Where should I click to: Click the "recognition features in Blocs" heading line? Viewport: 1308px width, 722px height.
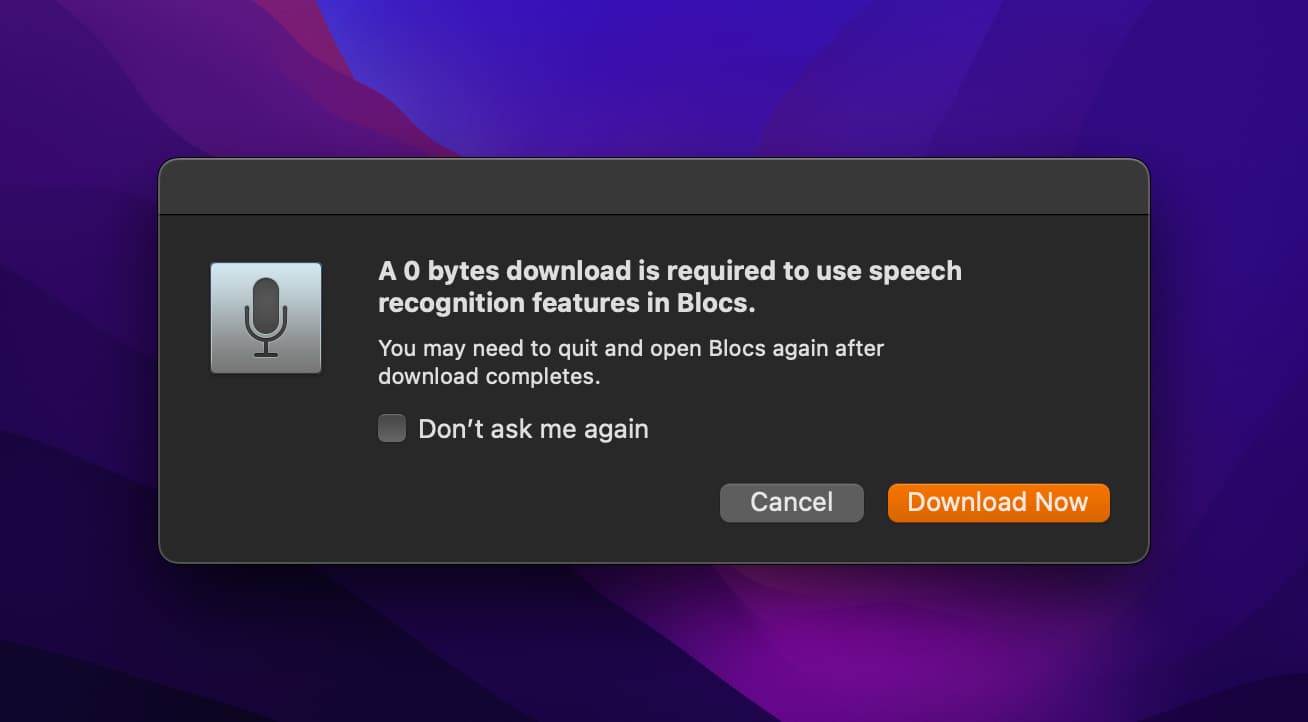(x=566, y=301)
